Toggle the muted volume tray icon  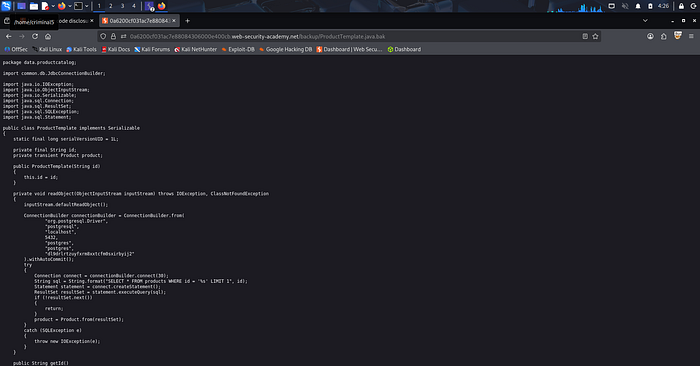click(625, 6)
